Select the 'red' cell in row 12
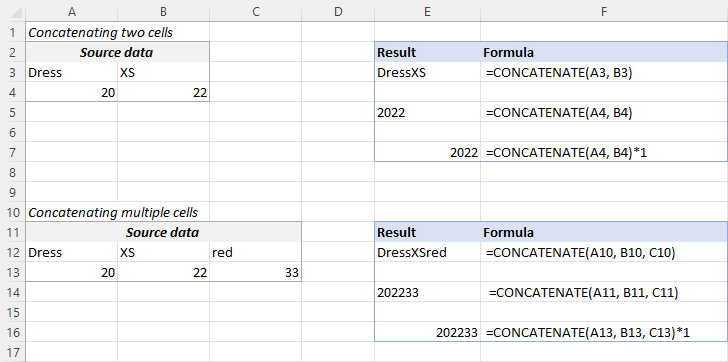 (x=255, y=252)
